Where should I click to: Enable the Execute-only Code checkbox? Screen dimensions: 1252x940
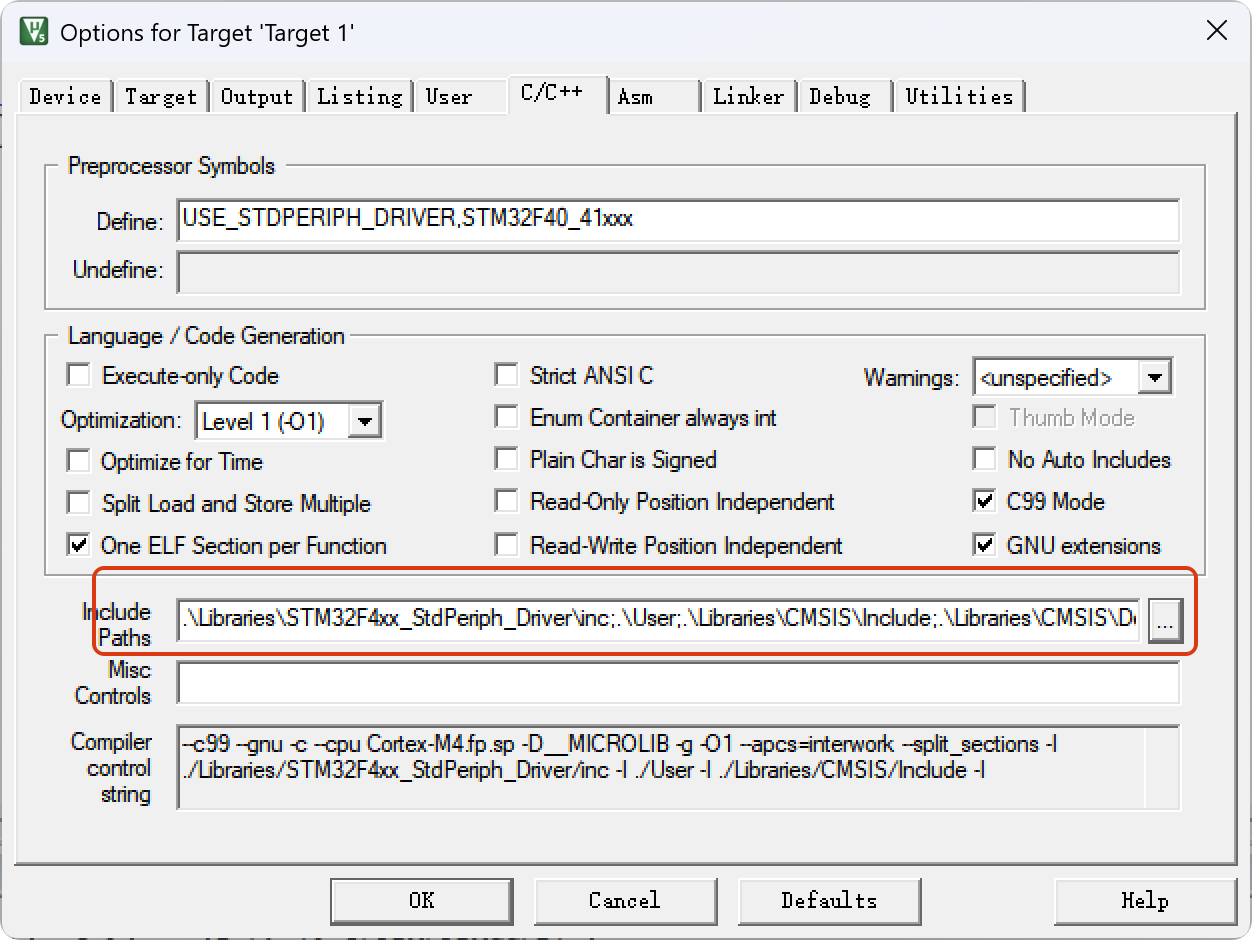[x=78, y=376]
